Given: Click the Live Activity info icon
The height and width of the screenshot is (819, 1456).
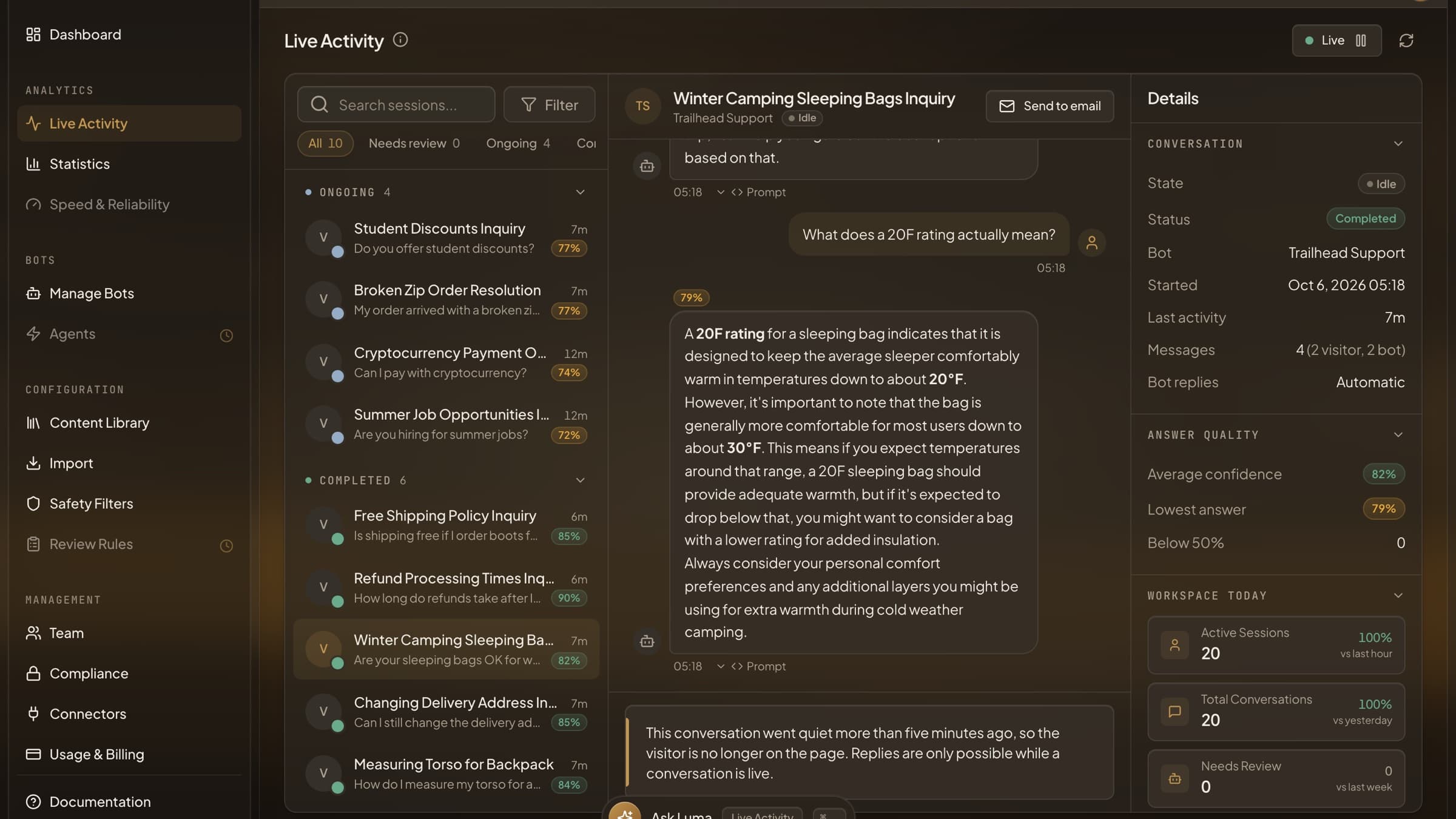Looking at the screenshot, I should coord(400,40).
